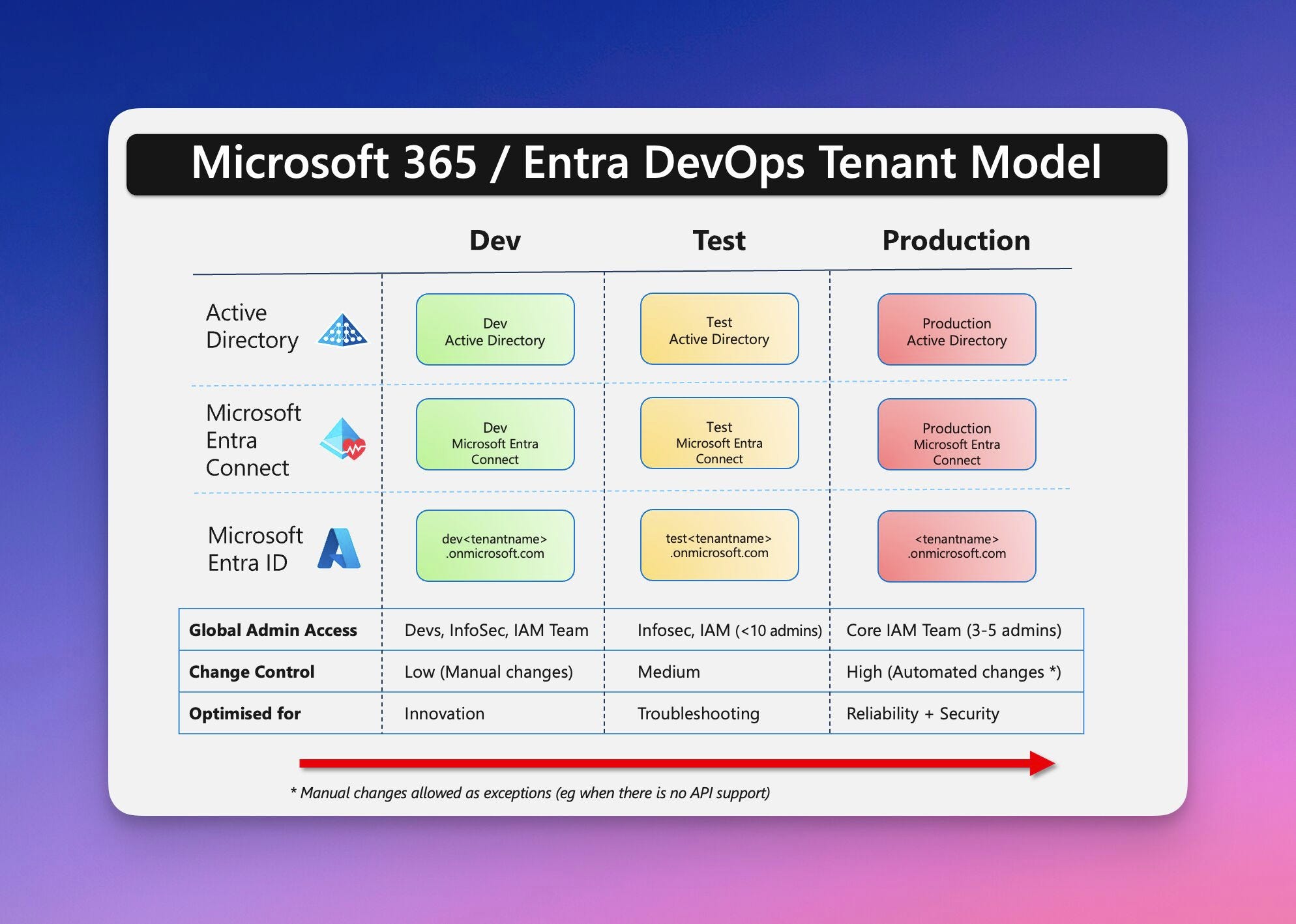Select the Test Active Directory yellow box
1296x924 pixels.
[x=720, y=330]
